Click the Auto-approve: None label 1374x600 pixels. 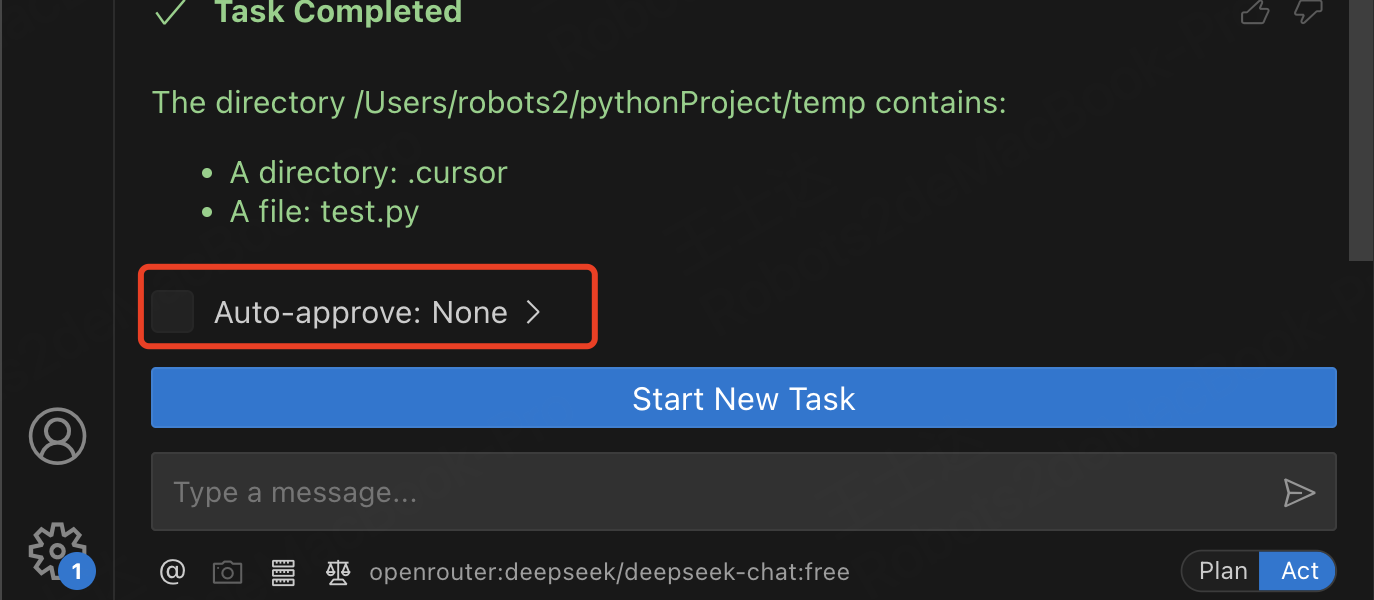click(x=361, y=312)
